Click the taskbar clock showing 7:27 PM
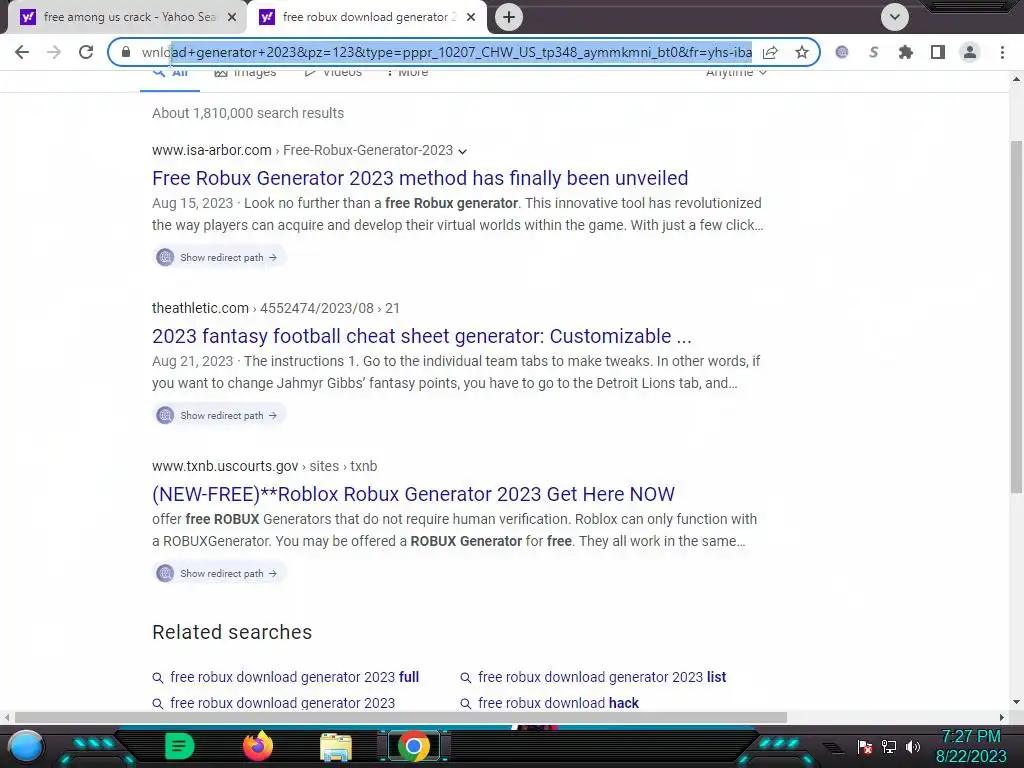The width and height of the screenshot is (1024, 768). (971, 746)
